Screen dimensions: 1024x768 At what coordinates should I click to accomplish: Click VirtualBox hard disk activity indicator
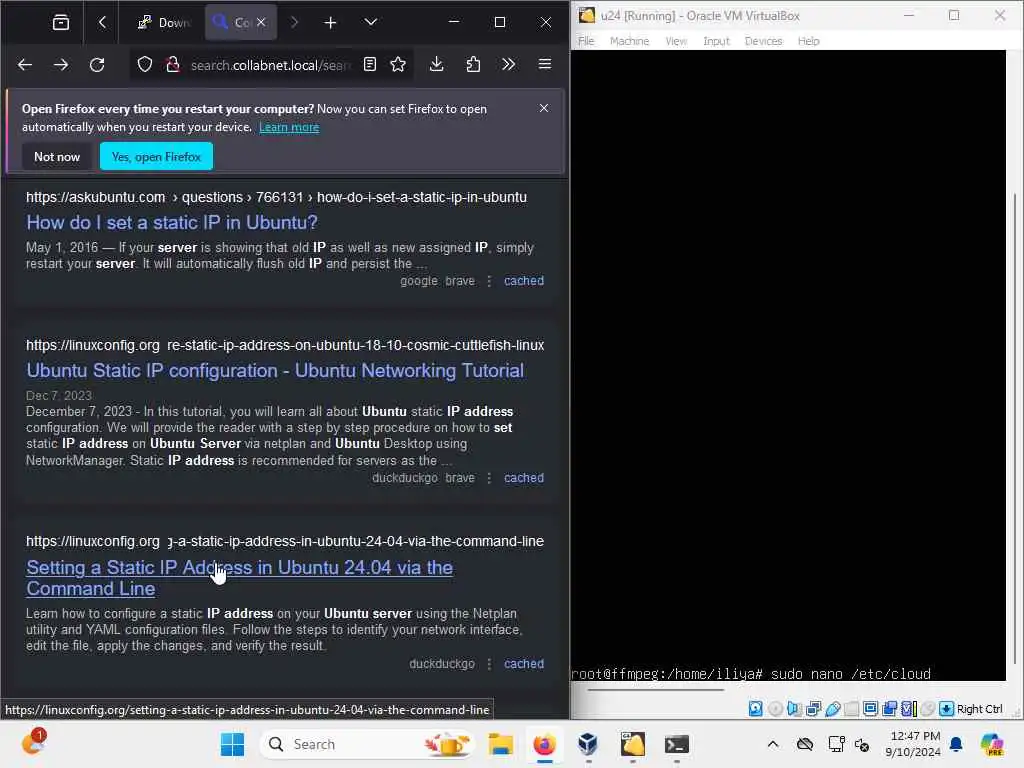point(756,709)
